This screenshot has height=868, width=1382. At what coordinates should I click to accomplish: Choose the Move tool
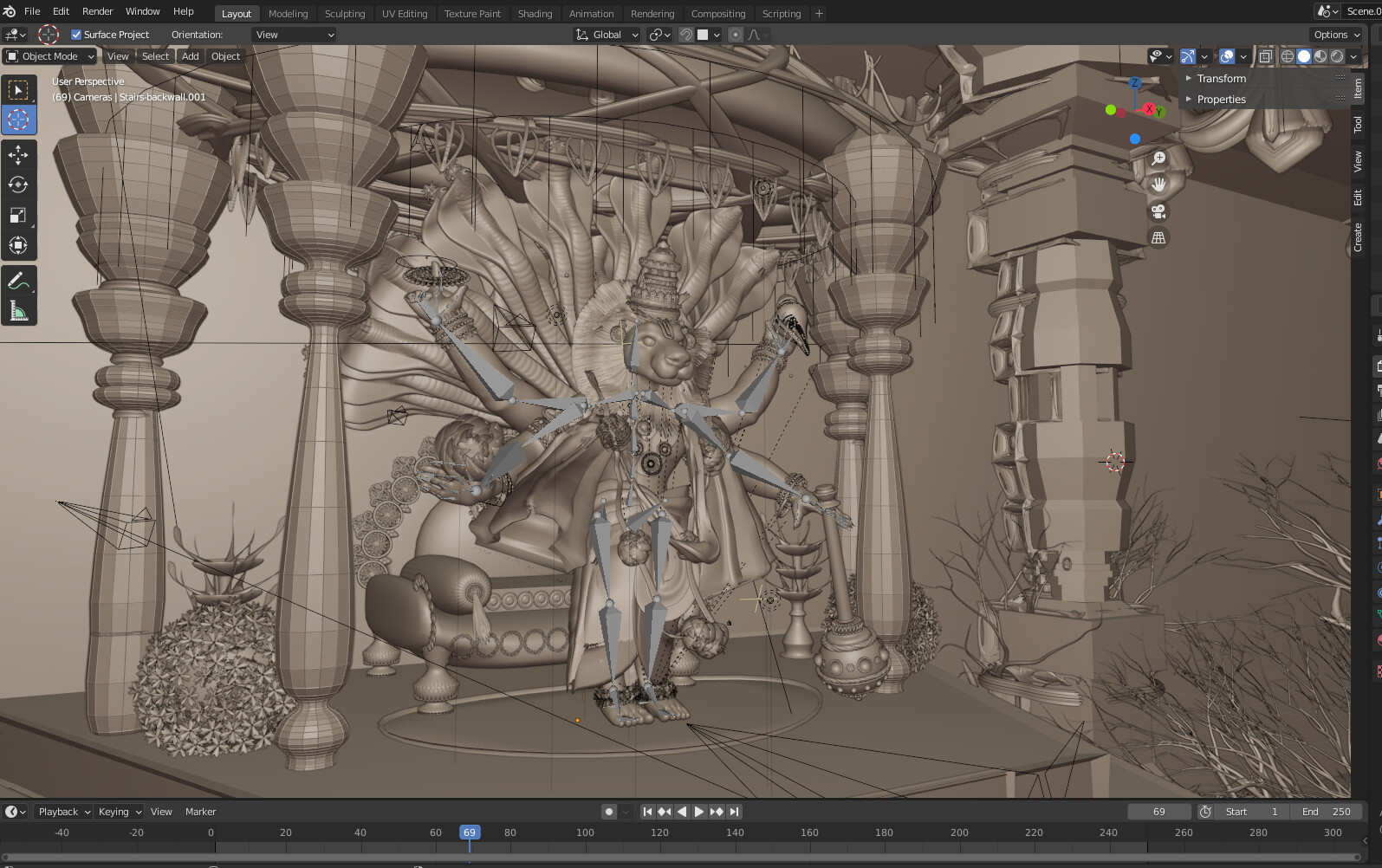[x=18, y=155]
